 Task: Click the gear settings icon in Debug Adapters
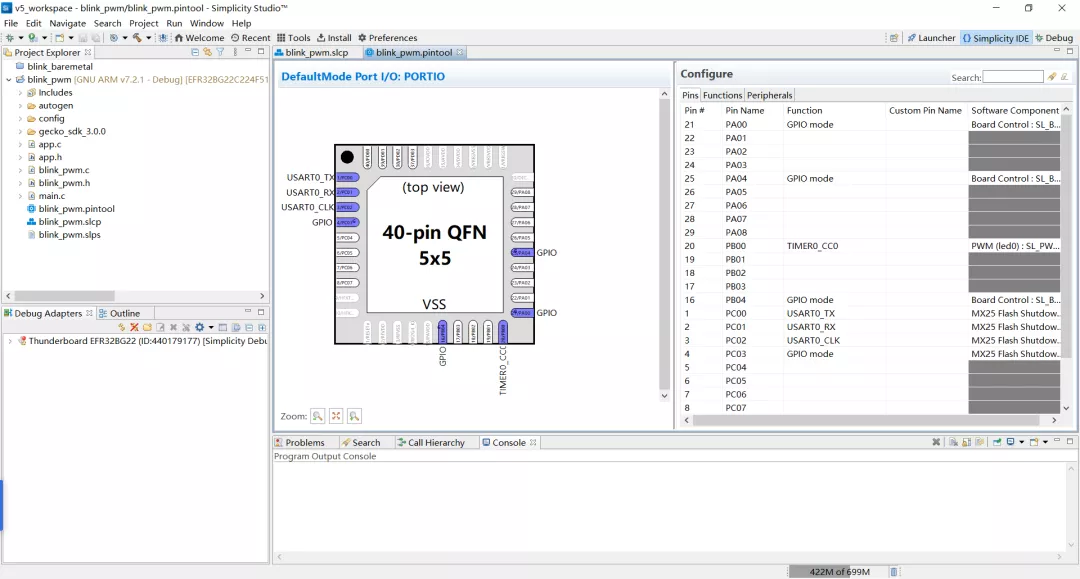[x=200, y=328]
